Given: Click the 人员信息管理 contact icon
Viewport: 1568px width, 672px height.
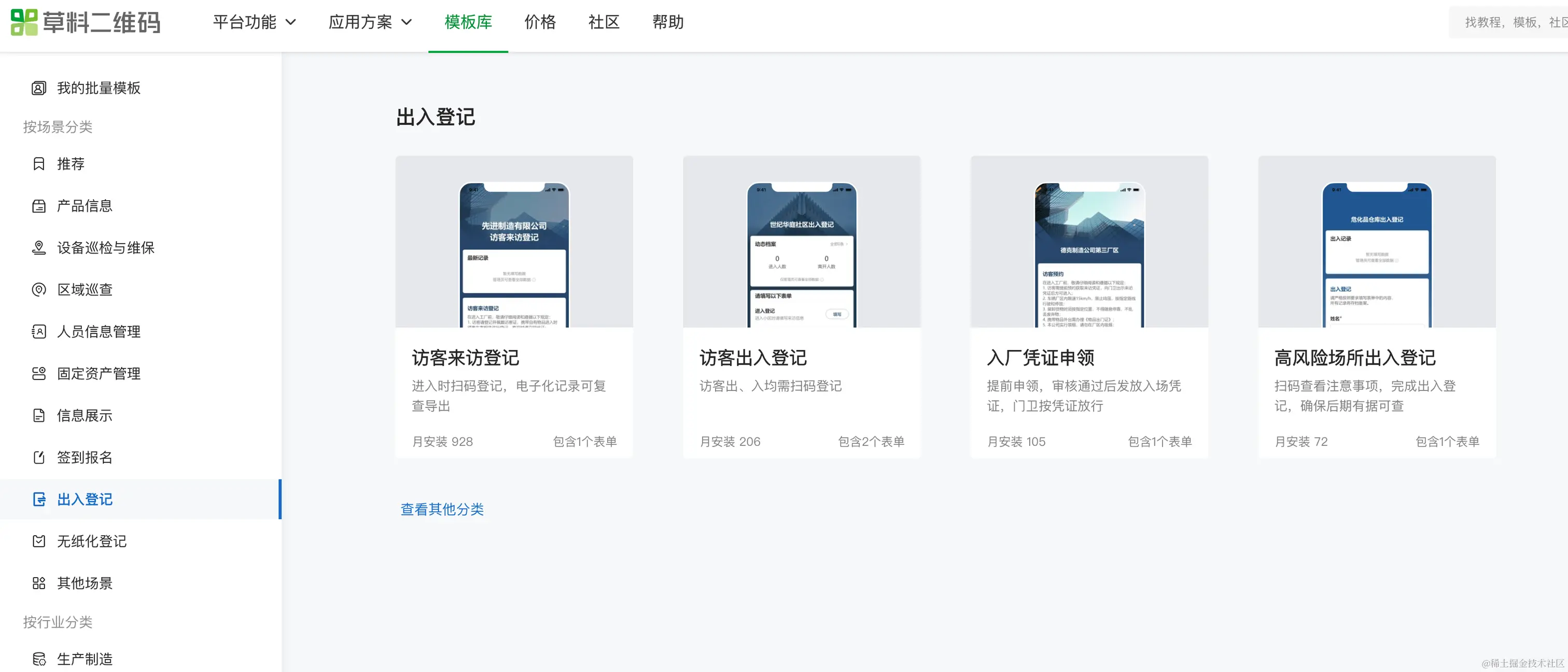Looking at the screenshot, I should pyautogui.click(x=38, y=332).
